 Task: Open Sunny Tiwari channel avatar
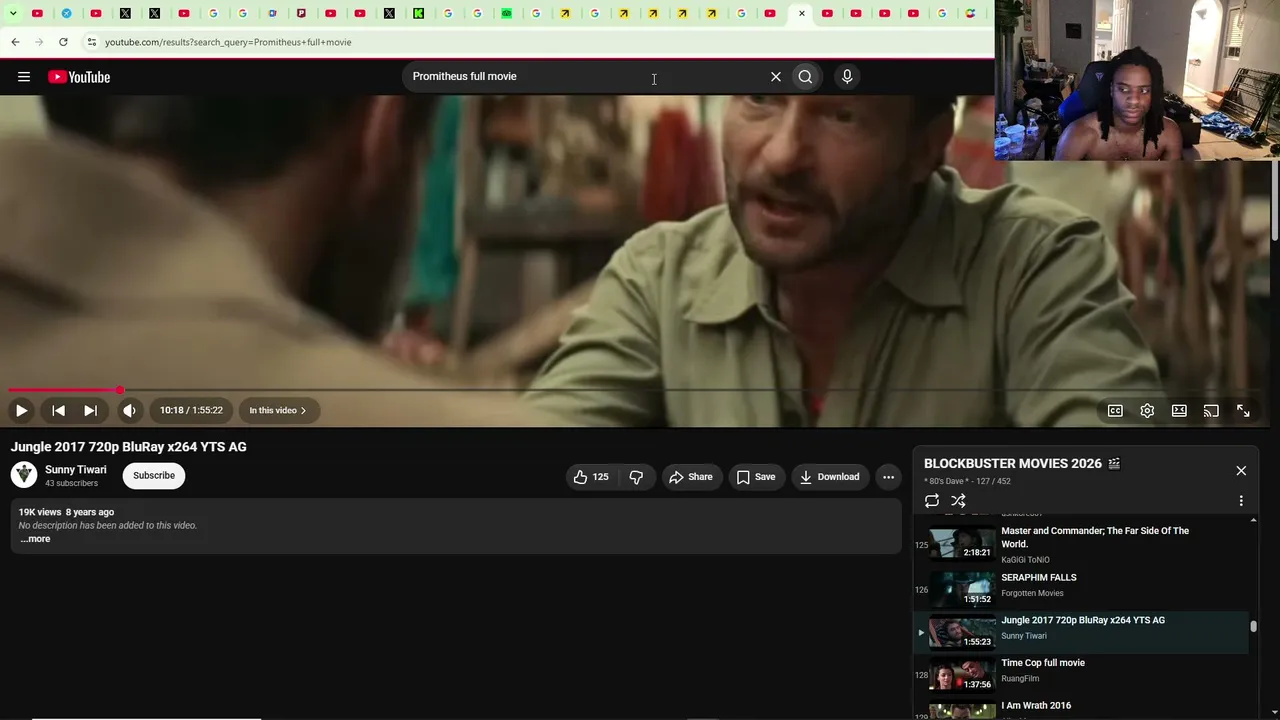point(24,475)
